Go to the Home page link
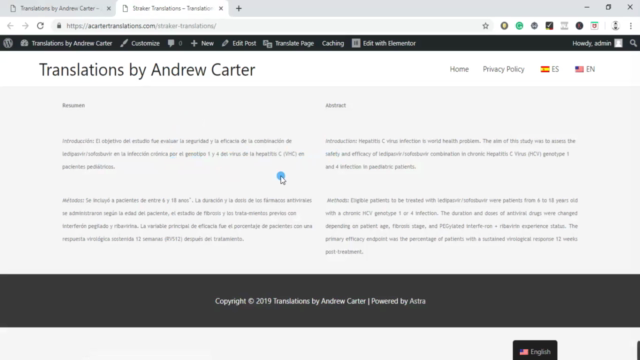 459,69
